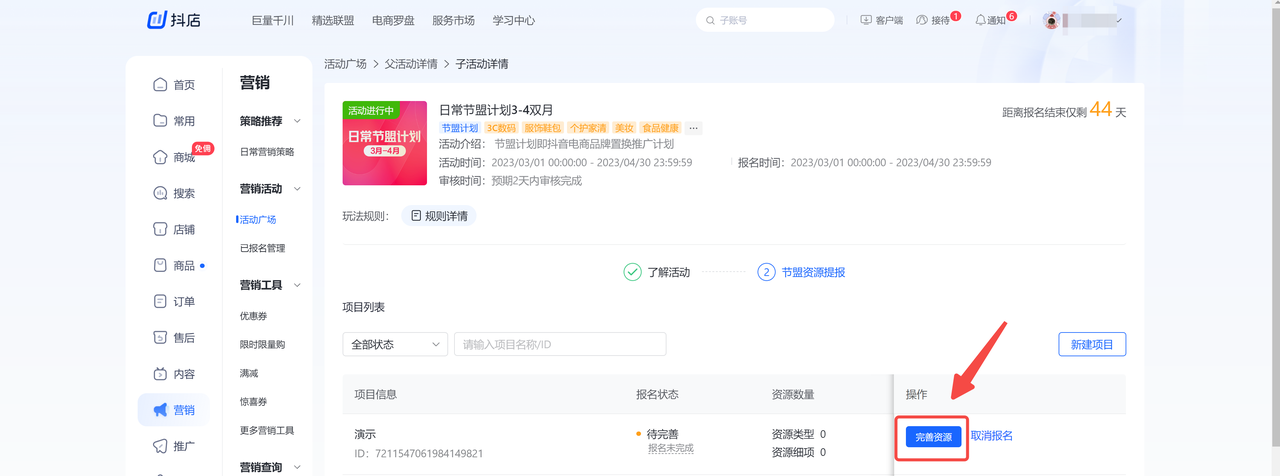The width and height of the screenshot is (1280, 476).
Task: Click the 客户端 download icon
Action: point(866,20)
